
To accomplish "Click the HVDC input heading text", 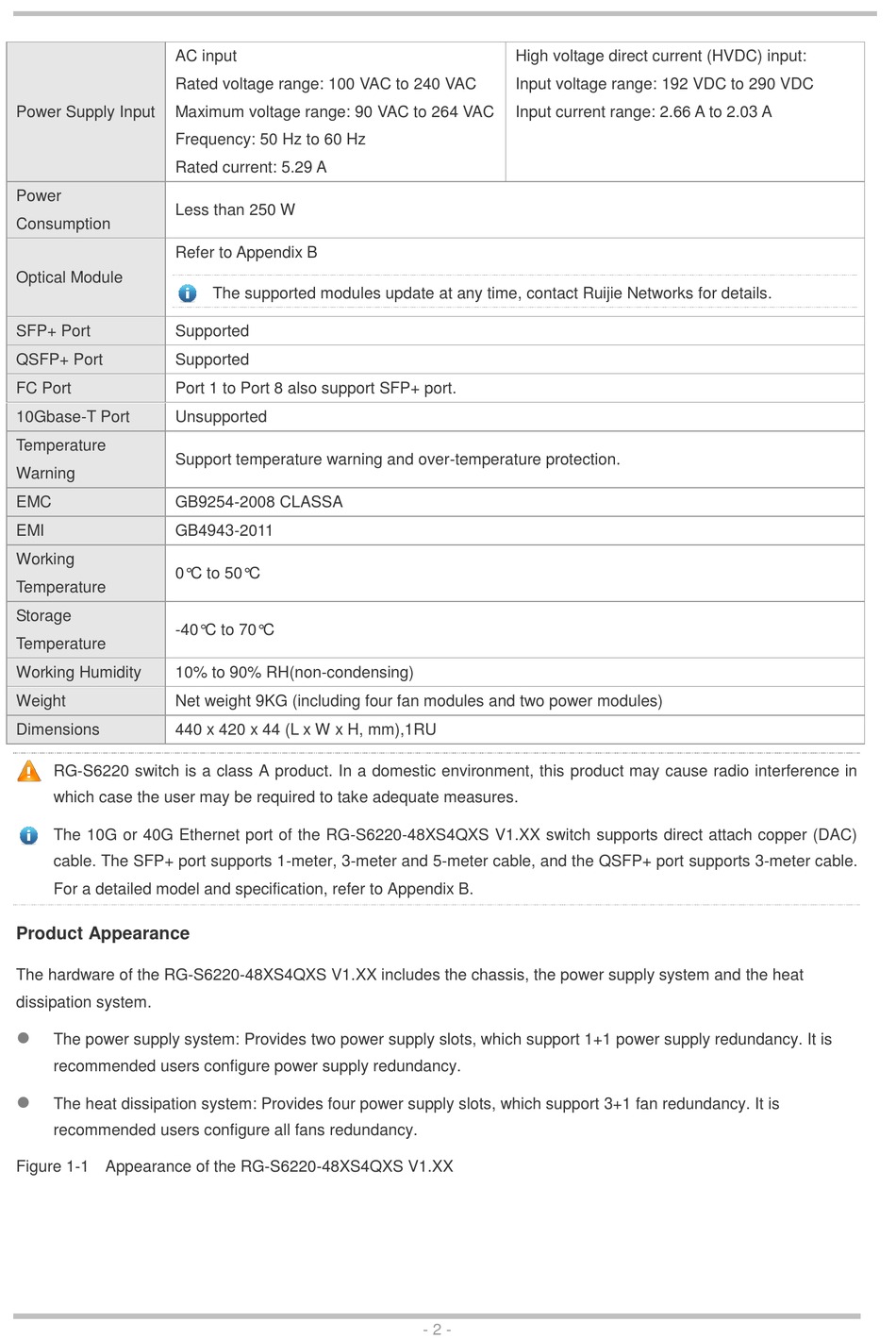I will pyautogui.click(x=660, y=56).
